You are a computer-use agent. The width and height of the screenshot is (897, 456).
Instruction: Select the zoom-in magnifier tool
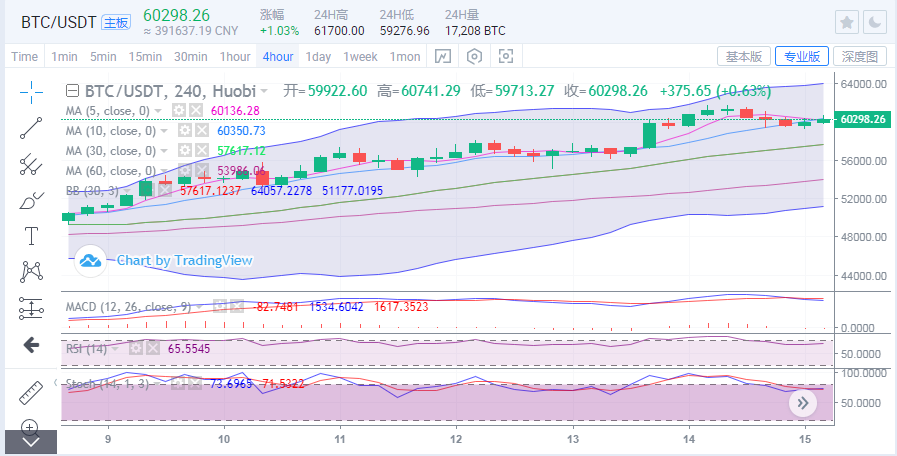click(x=30, y=426)
